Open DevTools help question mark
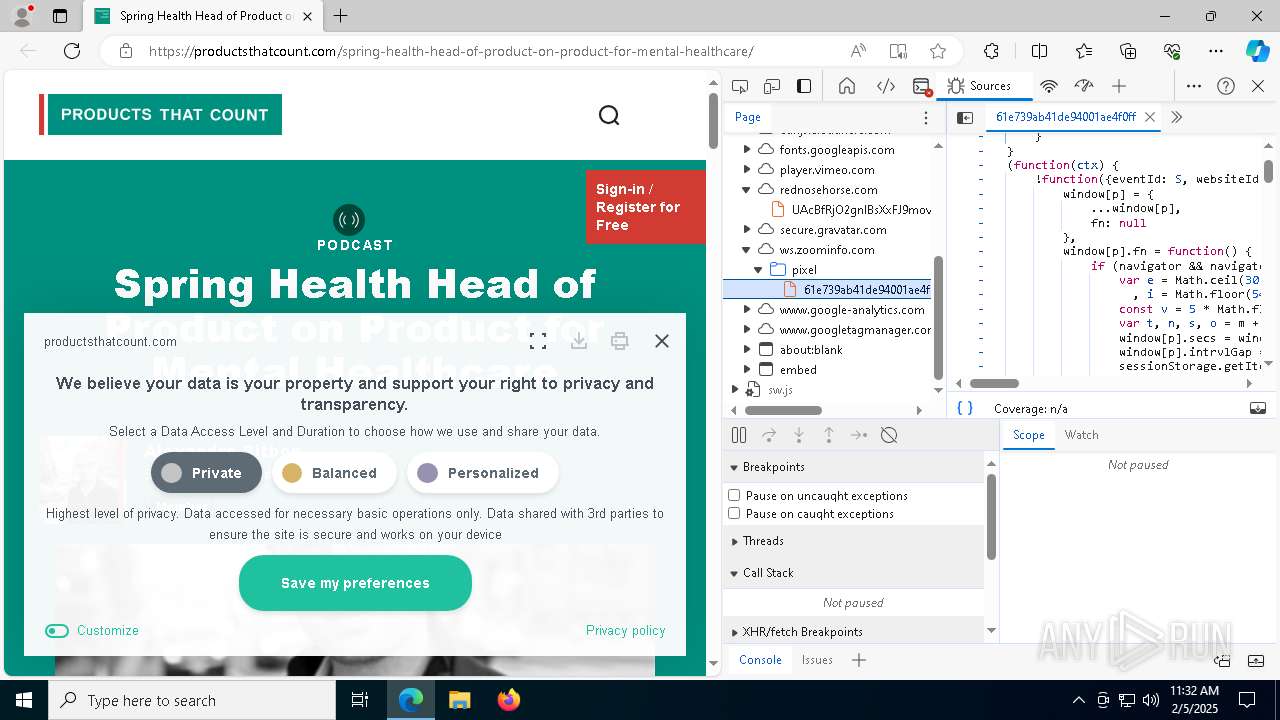Viewport: 1280px width, 720px height. (x=1226, y=86)
